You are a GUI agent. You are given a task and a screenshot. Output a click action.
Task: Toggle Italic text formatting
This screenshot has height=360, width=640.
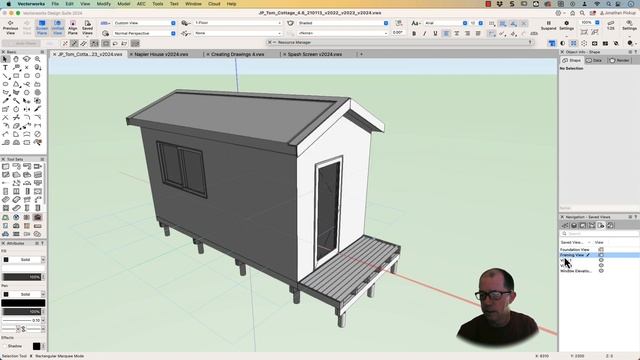(x=424, y=33)
